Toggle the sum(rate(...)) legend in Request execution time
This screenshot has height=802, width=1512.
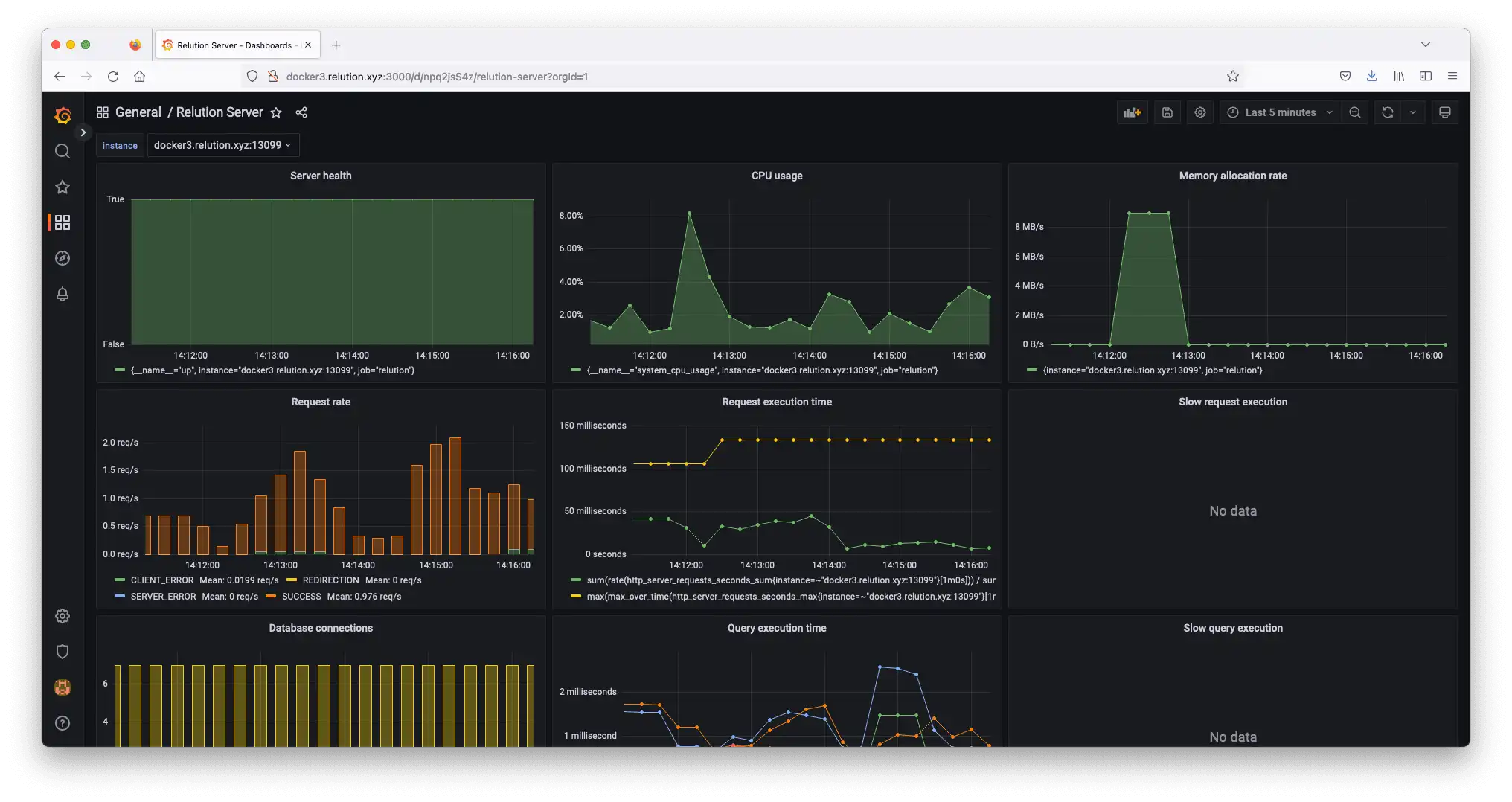(790, 580)
